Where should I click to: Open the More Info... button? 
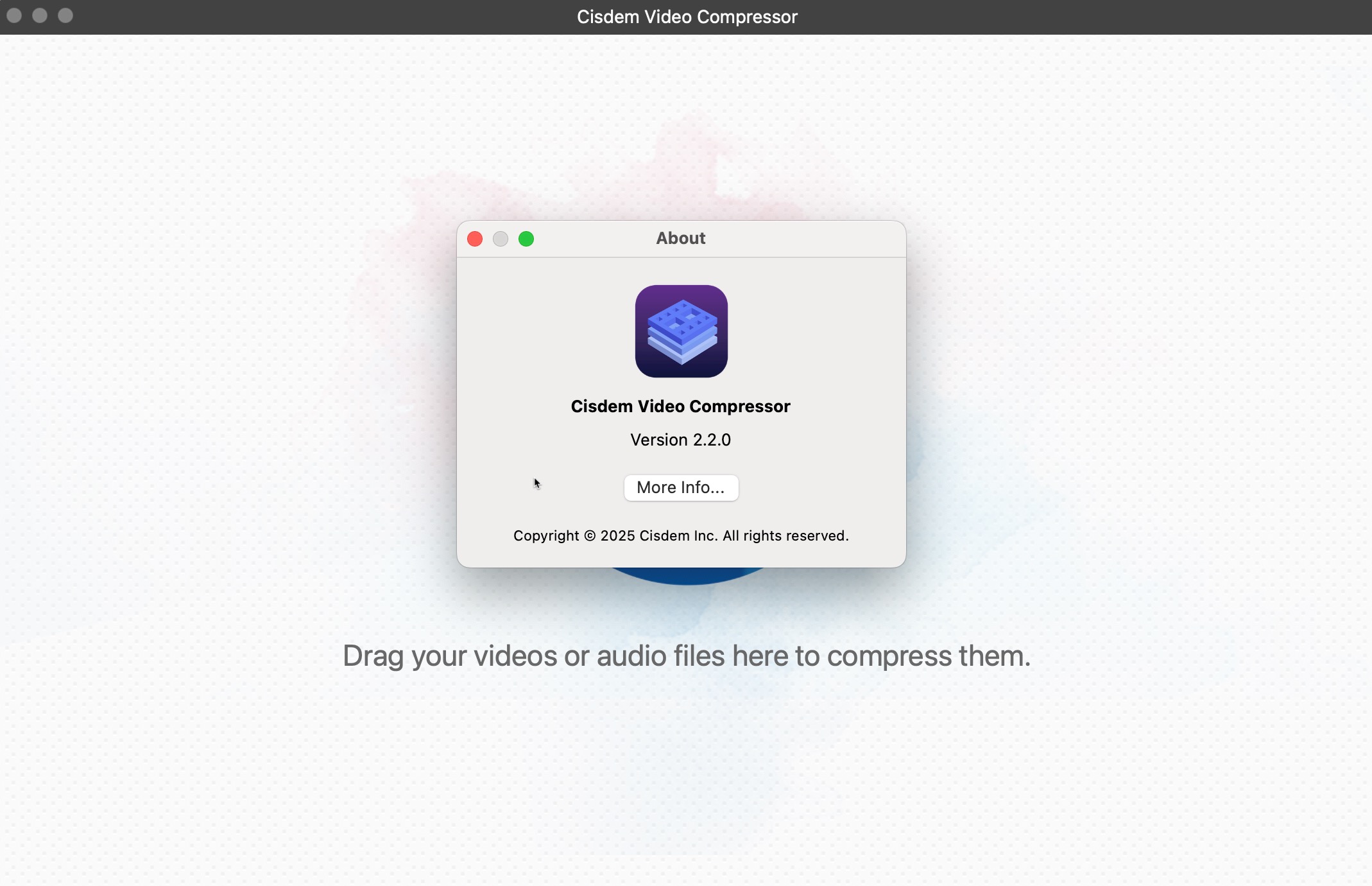click(x=681, y=487)
